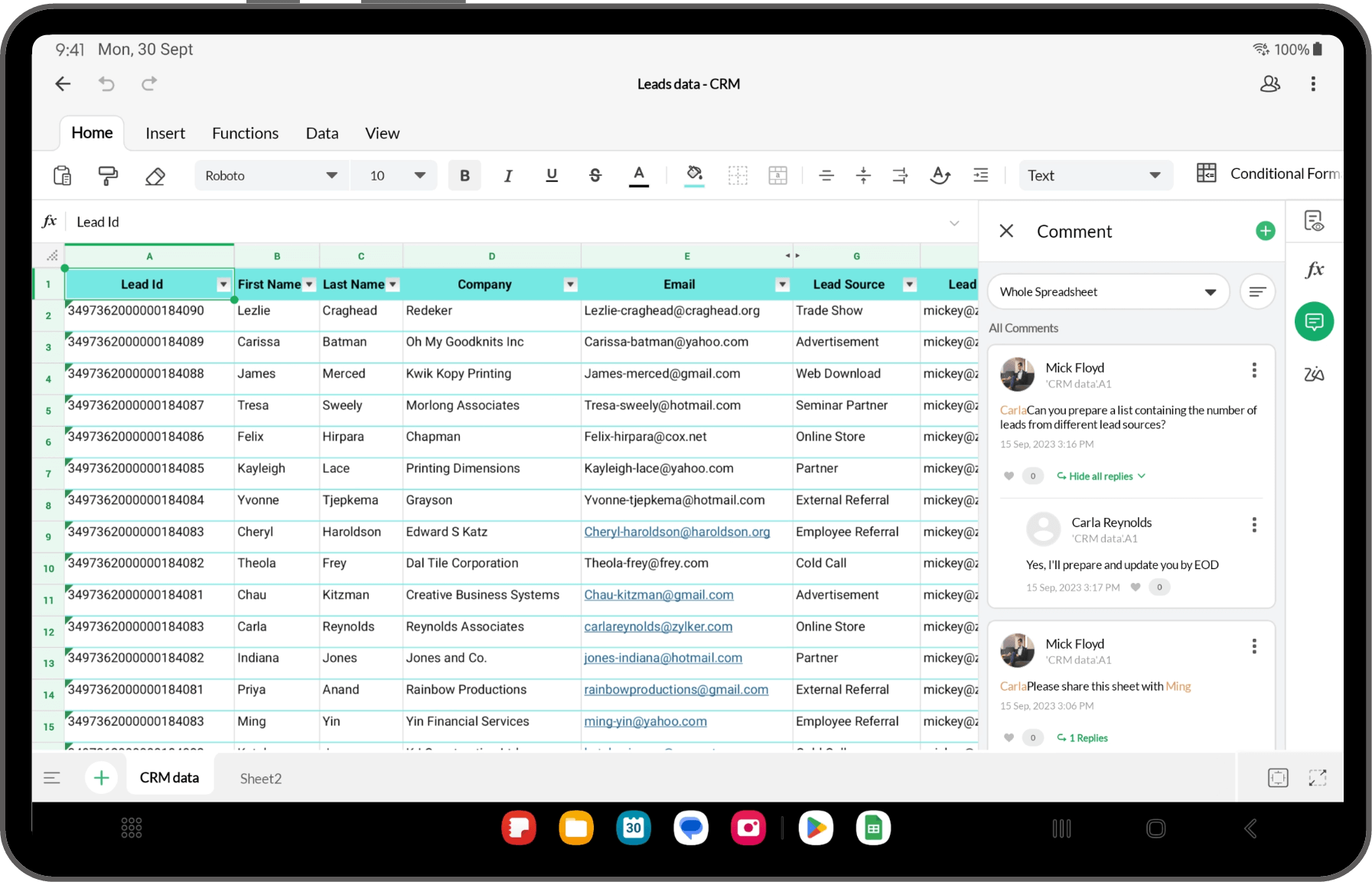Open the carlareynolds@zylker.com email link
Viewport: 1372px width, 882px height.
click(x=658, y=627)
